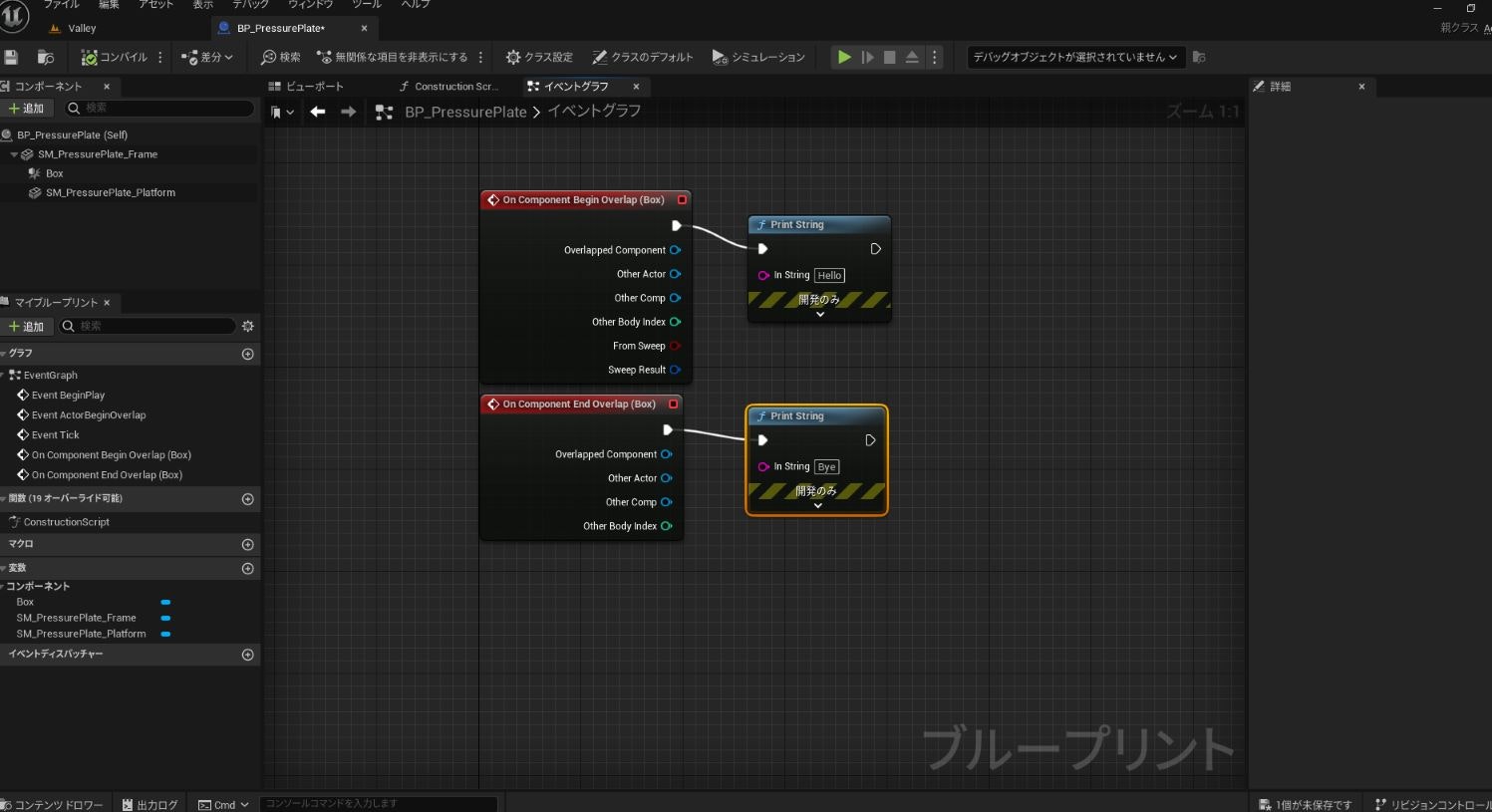Image resolution: width=1492 pixels, height=812 pixels.
Task: Switch to the Valley level tab
Action: tap(83, 29)
